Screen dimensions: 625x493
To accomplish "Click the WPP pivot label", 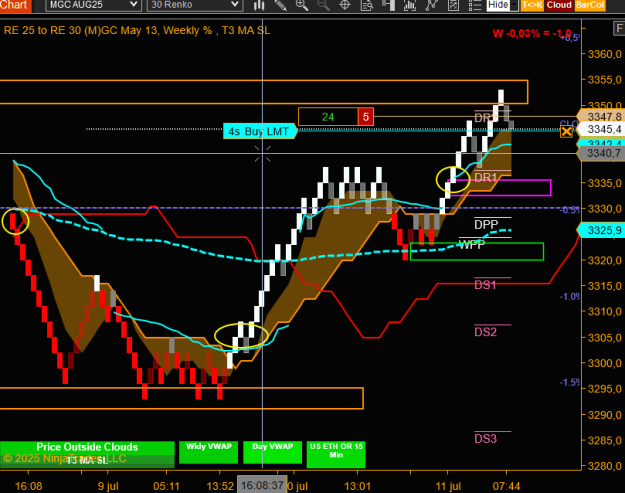I will tap(472, 245).
